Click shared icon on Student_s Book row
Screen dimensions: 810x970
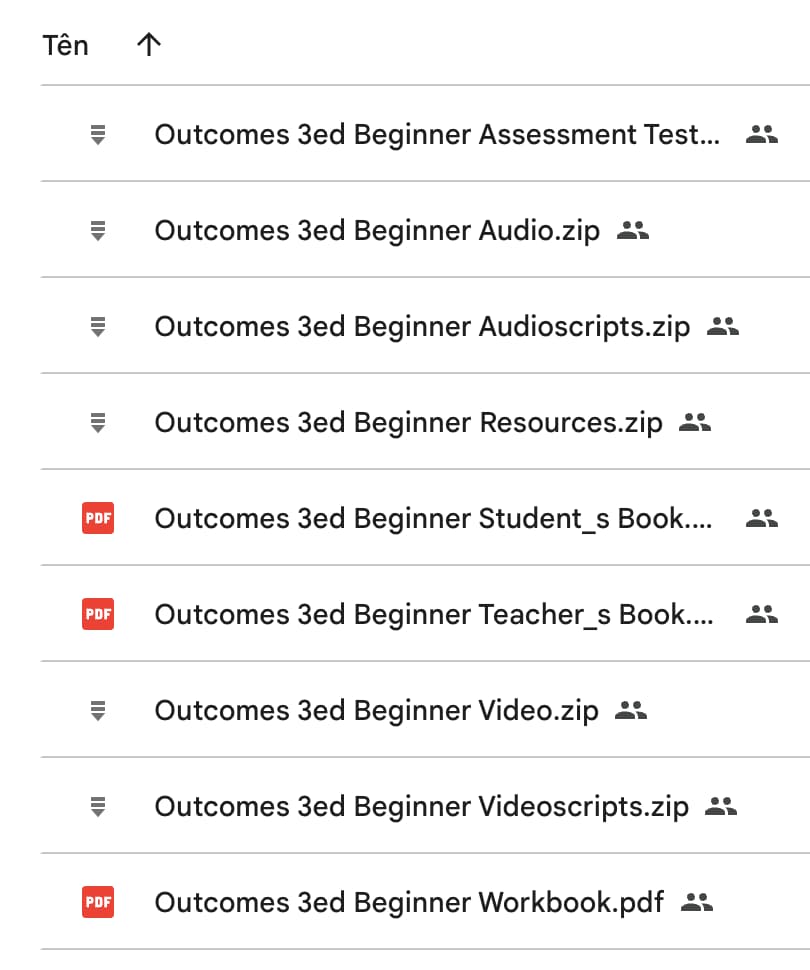pyautogui.click(x=762, y=518)
